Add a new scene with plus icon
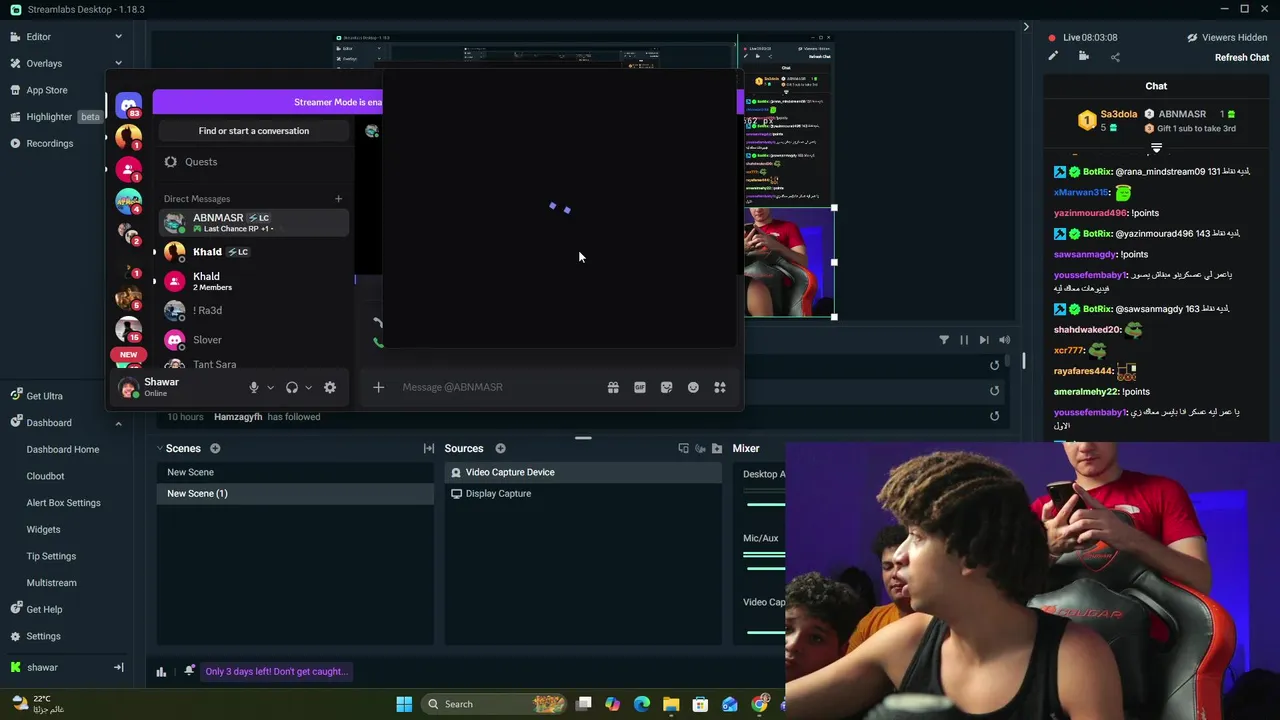 [x=215, y=449]
